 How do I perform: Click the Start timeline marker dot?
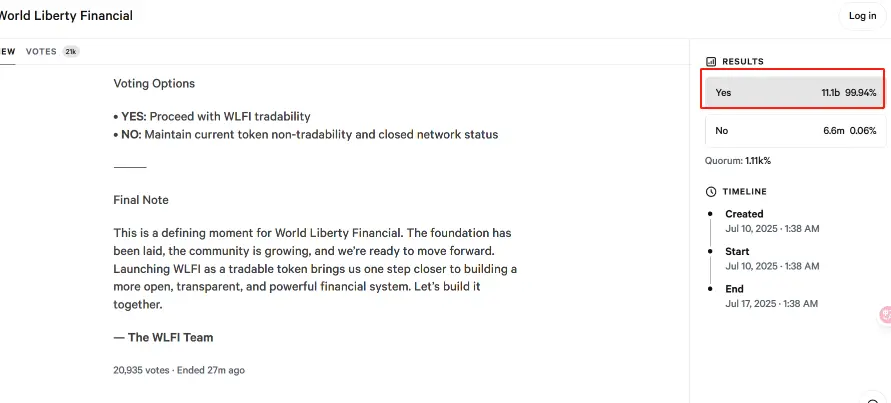pos(712,252)
